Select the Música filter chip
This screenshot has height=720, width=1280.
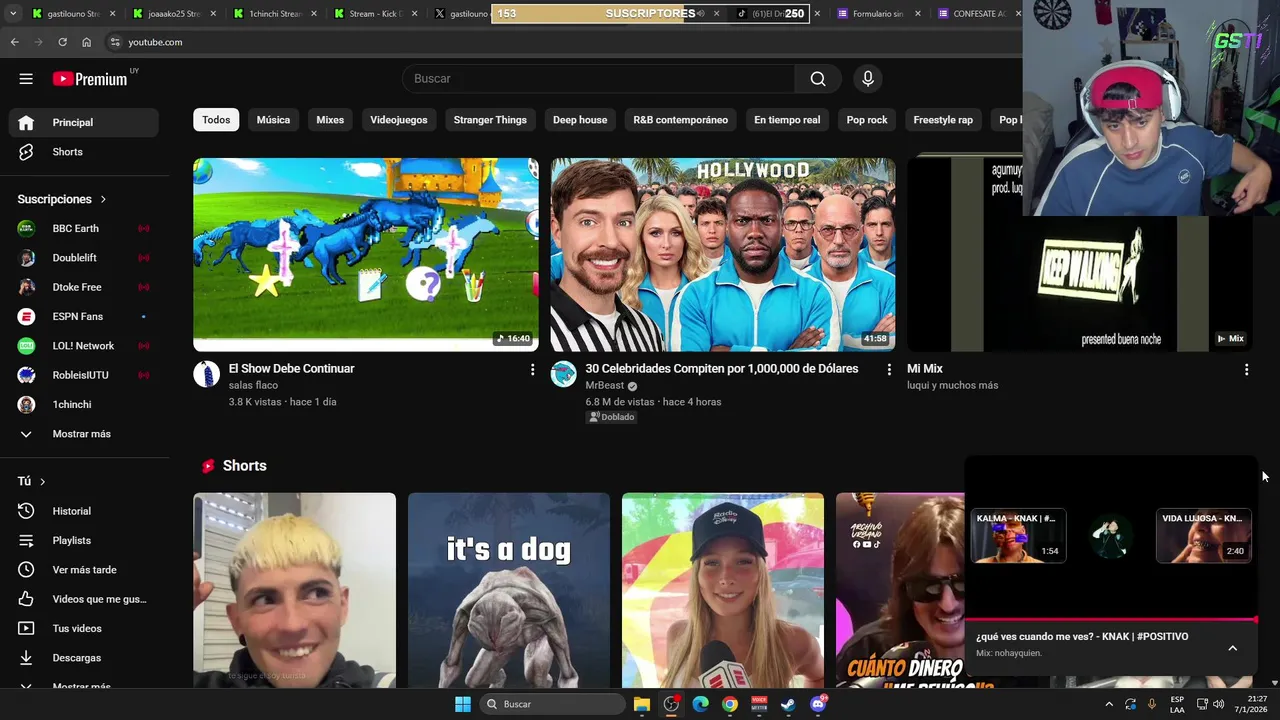pyautogui.click(x=273, y=120)
